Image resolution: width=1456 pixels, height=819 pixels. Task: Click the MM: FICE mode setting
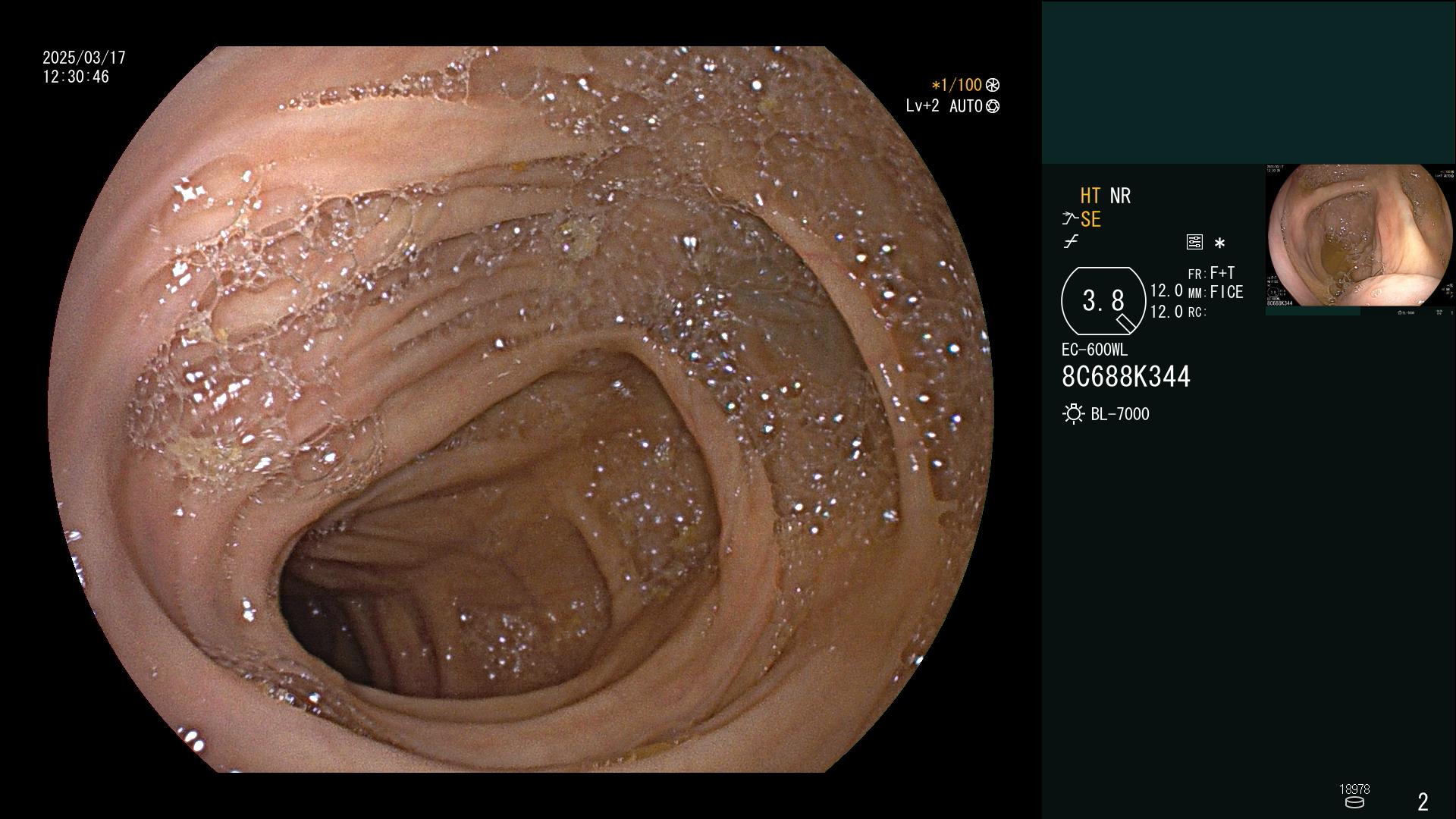coord(1216,292)
